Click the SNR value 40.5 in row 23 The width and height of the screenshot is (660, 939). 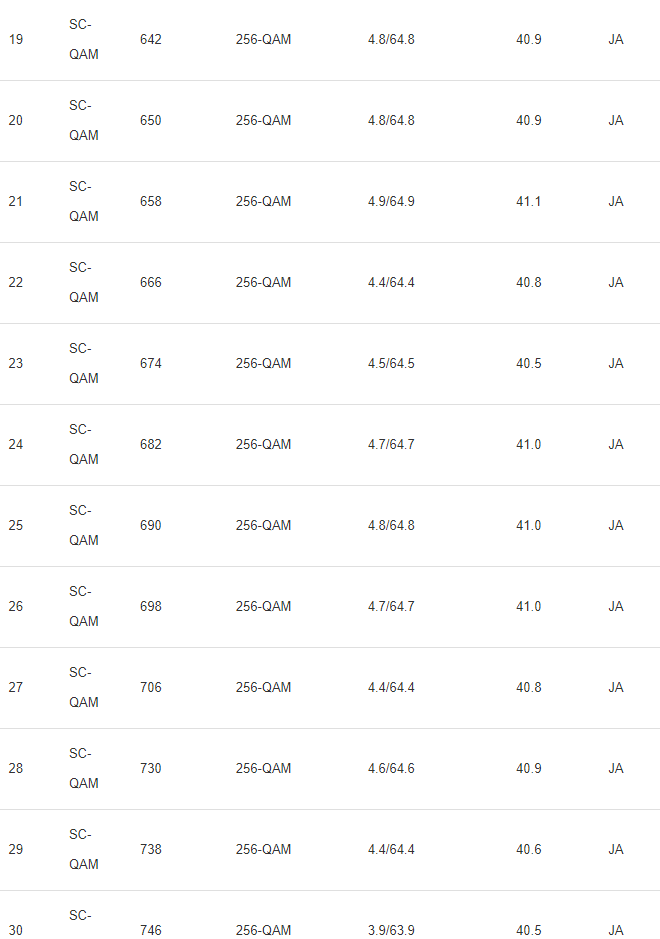(x=529, y=364)
